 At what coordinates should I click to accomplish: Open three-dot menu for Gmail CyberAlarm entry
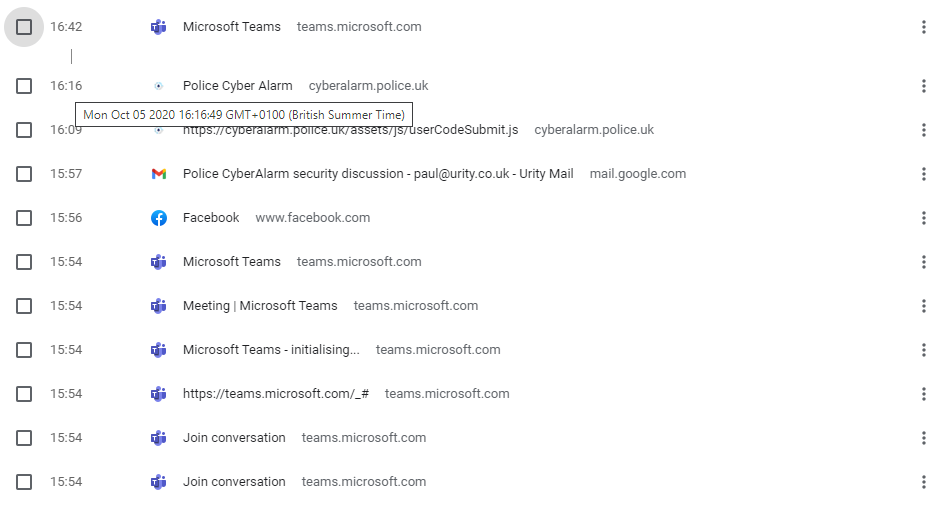(x=924, y=174)
